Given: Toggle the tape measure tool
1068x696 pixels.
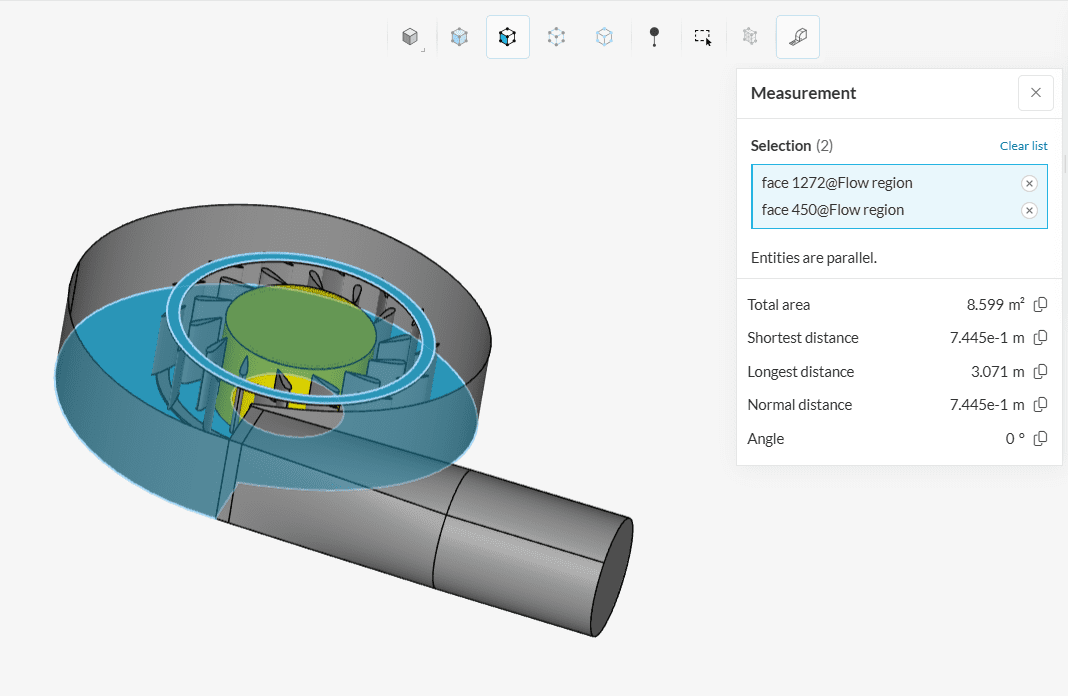Looking at the screenshot, I should click(x=797, y=37).
